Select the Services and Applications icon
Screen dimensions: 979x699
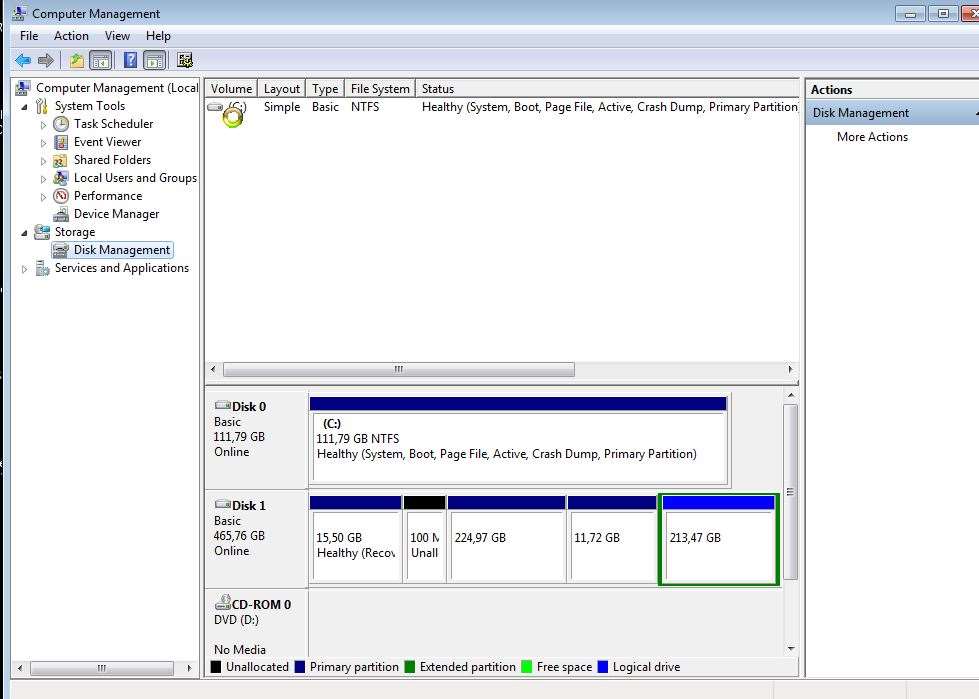coord(42,268)
